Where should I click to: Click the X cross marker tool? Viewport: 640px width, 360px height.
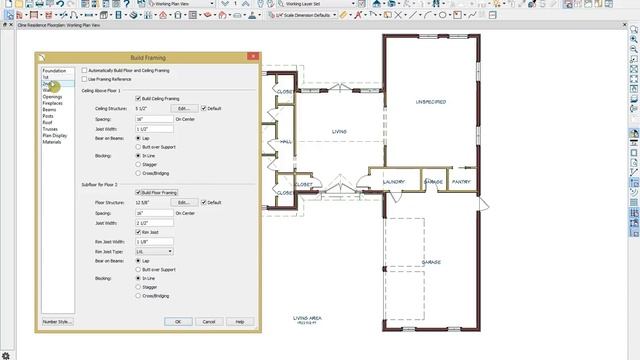click(x=398, y=16)
